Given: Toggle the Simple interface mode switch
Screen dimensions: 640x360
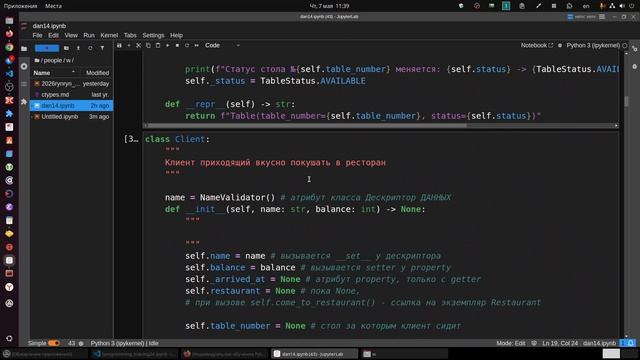Looking at the screenshot, I should [x=54, y=343].
